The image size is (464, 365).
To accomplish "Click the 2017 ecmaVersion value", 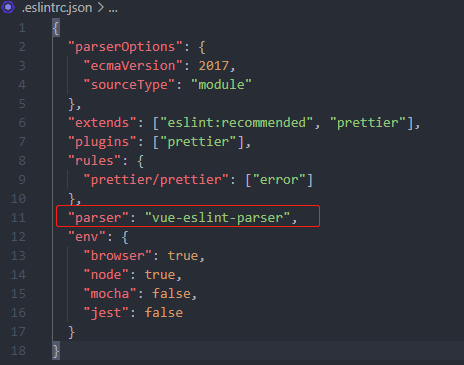I will pyautogui.click(x=214, y=66).
